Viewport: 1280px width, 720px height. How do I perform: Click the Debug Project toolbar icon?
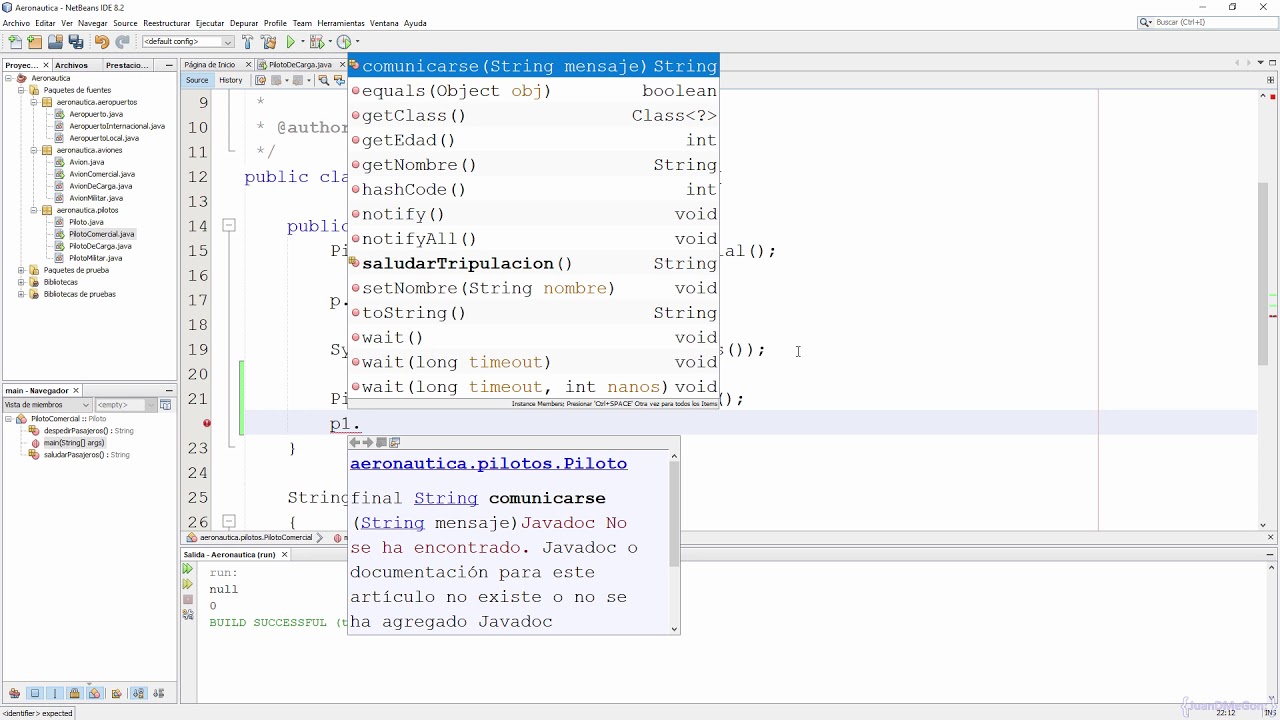317,42
